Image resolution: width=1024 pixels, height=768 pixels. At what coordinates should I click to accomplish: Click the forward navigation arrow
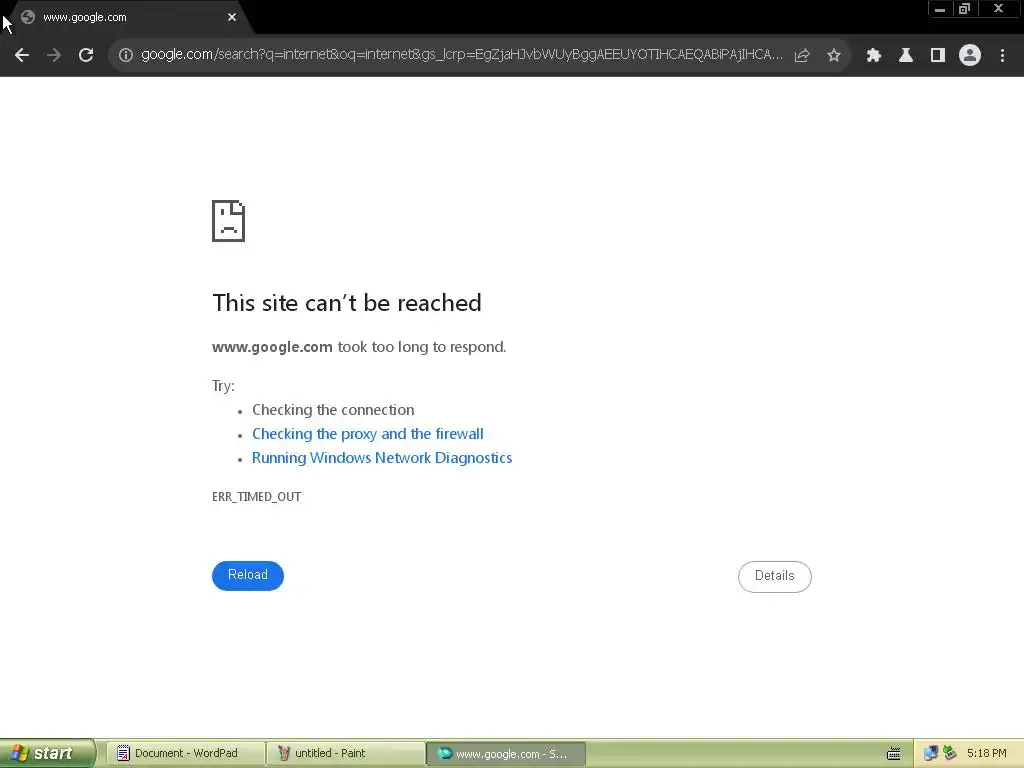pyautogui.click(x=54, y=56)
